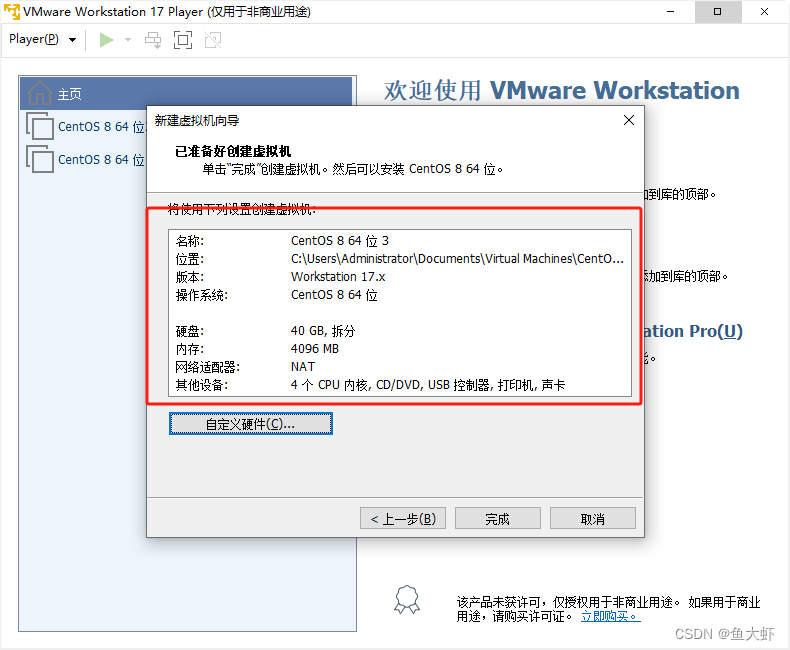This screenshot has height=650, width=790.
Task: Click the 硬盘: label in summary
Action: [189, 331]
